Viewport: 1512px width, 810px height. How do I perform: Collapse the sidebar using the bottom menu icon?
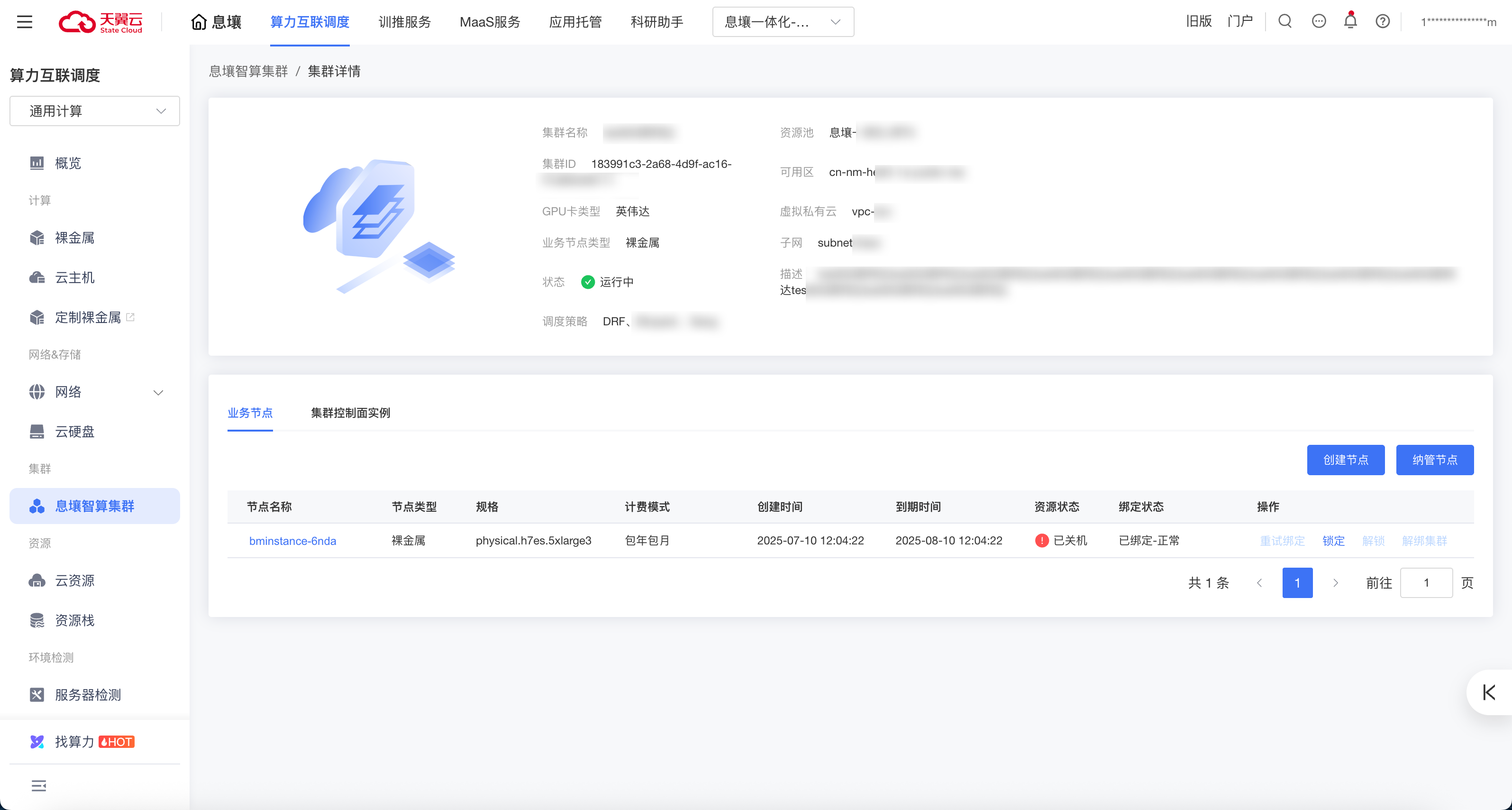tap(39, 785)
